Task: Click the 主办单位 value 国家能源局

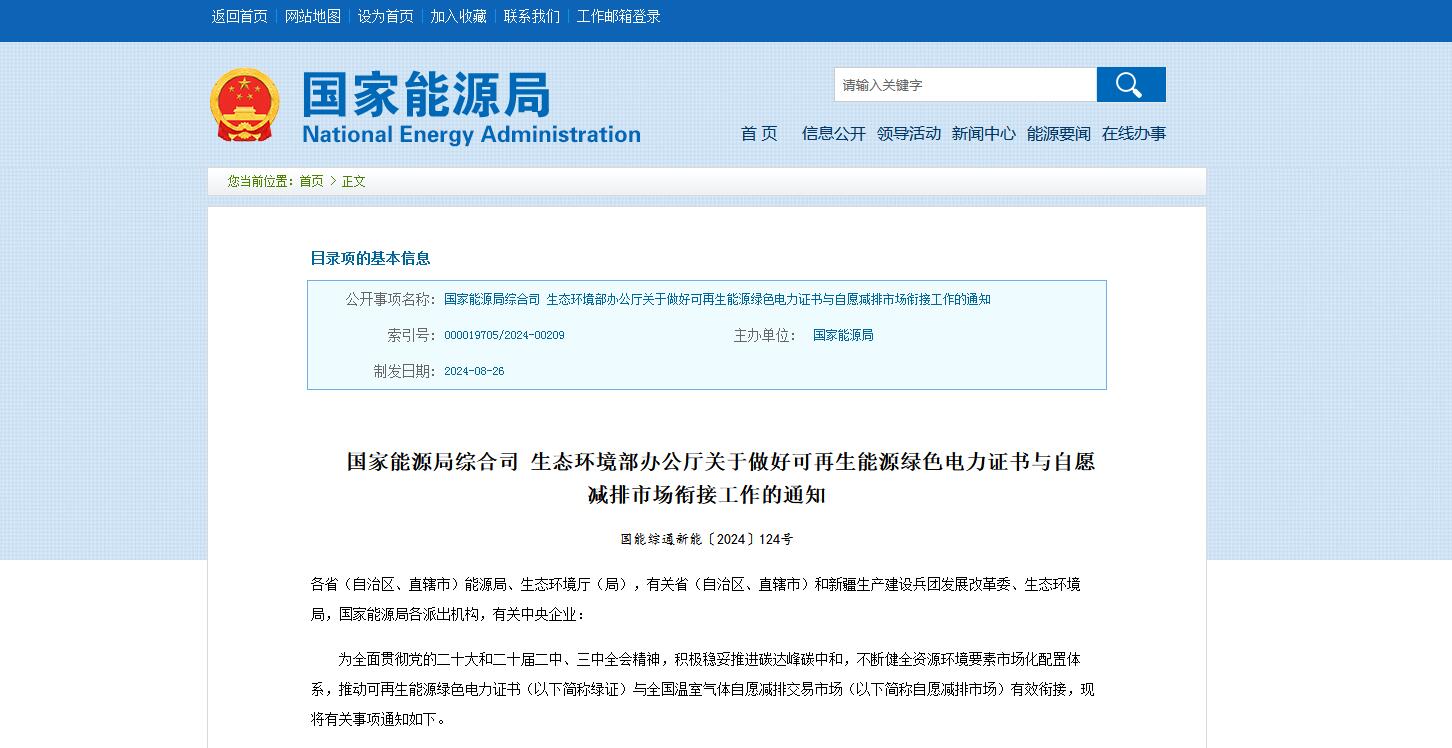Action: pos(843,335)
